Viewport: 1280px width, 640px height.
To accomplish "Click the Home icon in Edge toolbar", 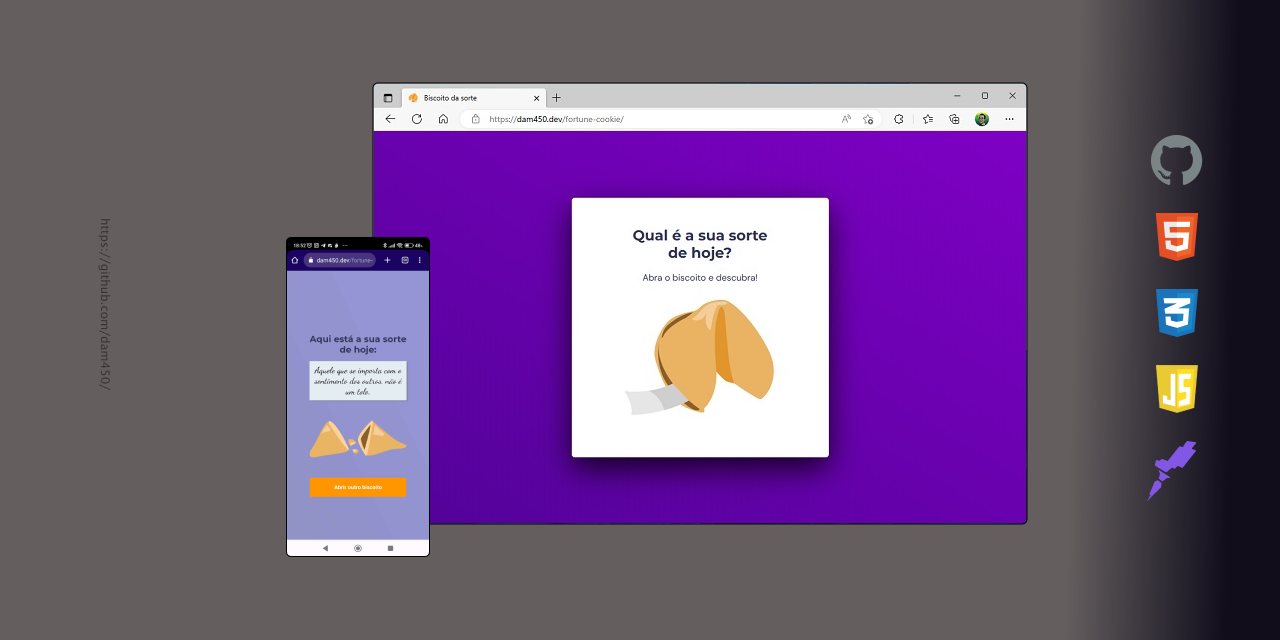I will pyautogui.click(x=443, y=118).
